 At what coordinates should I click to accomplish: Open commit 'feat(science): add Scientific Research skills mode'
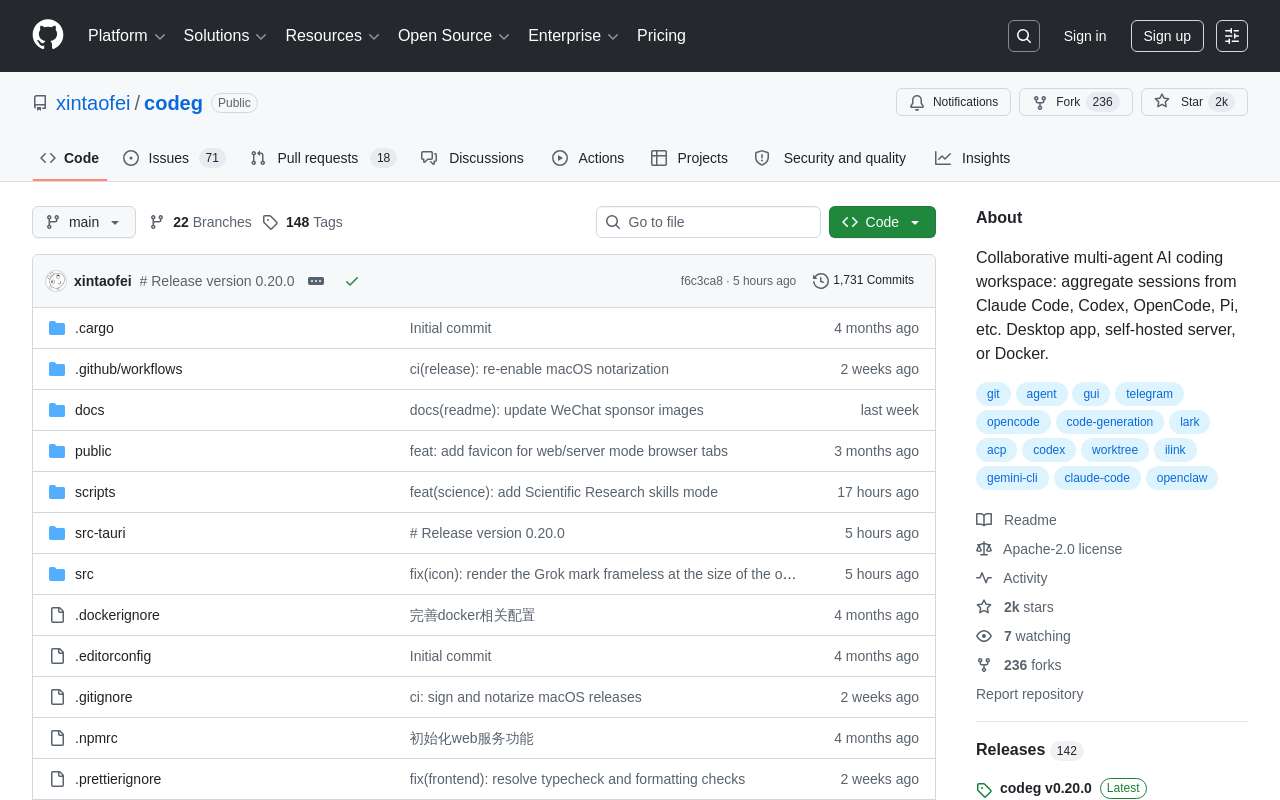point(564,492)
